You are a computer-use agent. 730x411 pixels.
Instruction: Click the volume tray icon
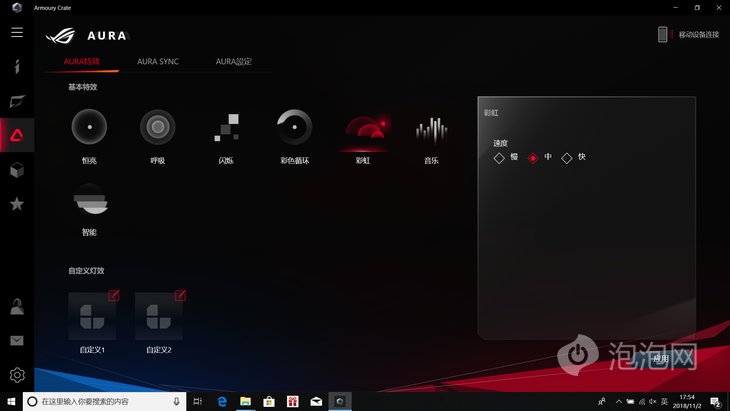(653, 401)
